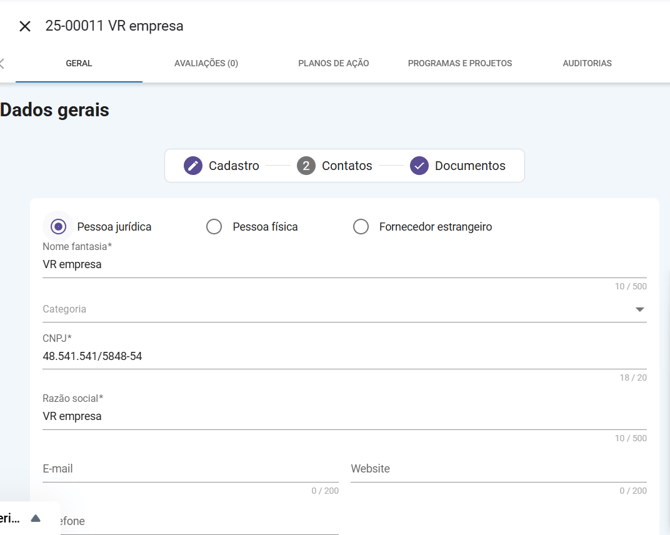Expand the collapsed bottom-left panel arrow
Viewport: 670px width, 535px height.
pyautogui.click(x=35, y=518)
